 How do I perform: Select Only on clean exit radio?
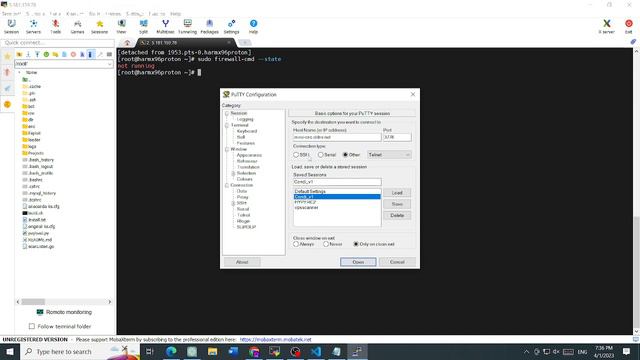(x=356, y=244)
